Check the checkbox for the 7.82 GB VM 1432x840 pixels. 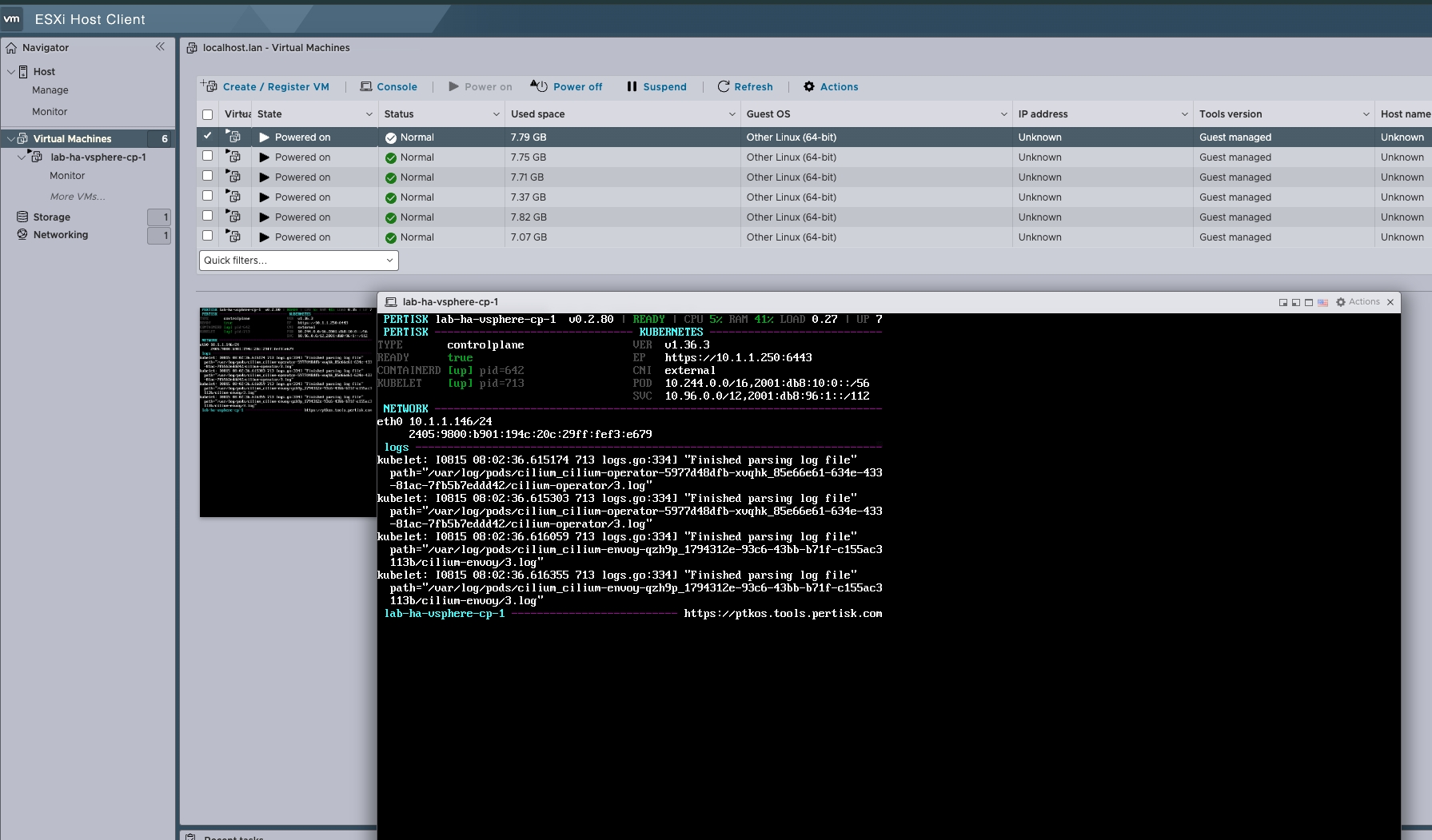pos(208,216)
